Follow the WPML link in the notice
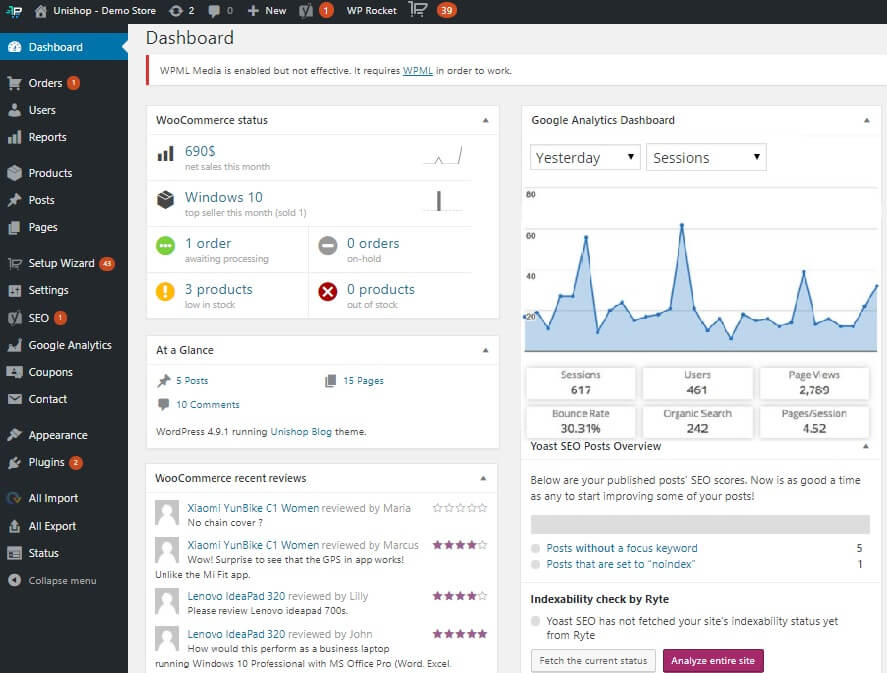This screenshot has width=887, height=673. click(x=417, y=71)
